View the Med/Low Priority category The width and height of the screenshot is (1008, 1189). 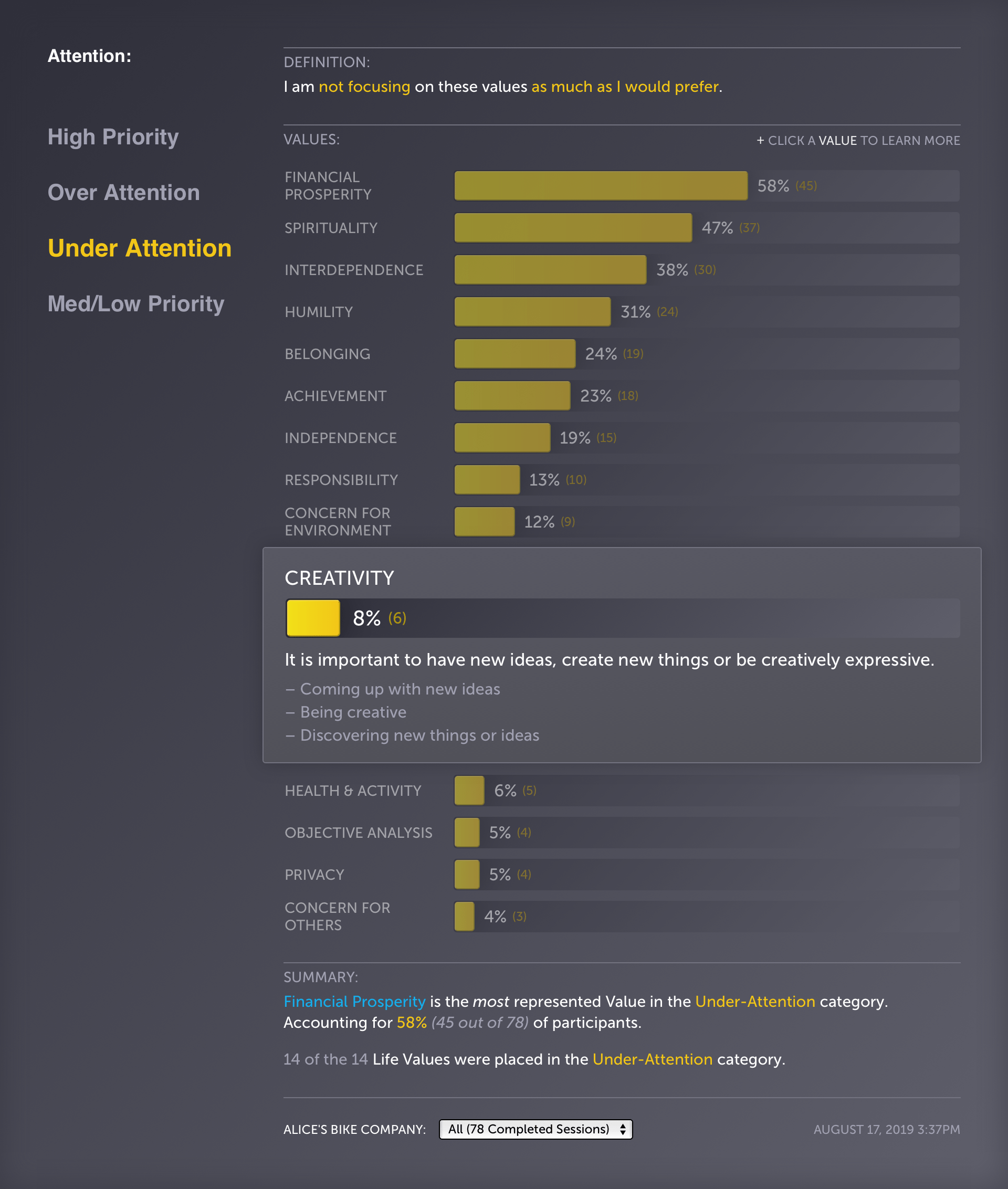click(136, 303)
